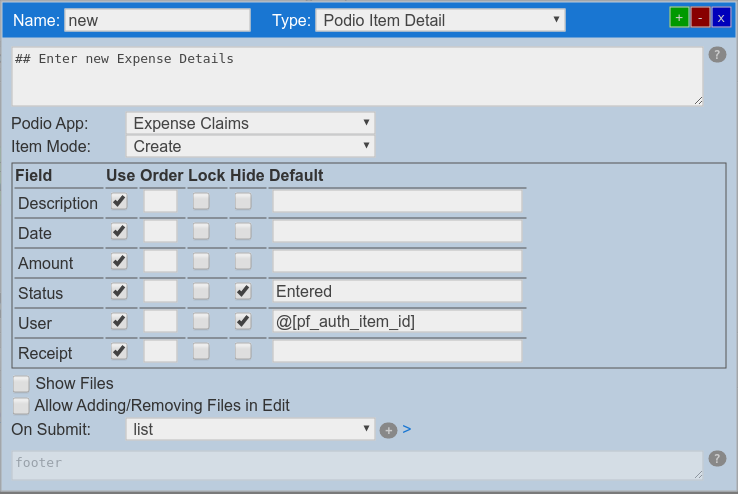Click the Default field for Status row

(397, 291)
